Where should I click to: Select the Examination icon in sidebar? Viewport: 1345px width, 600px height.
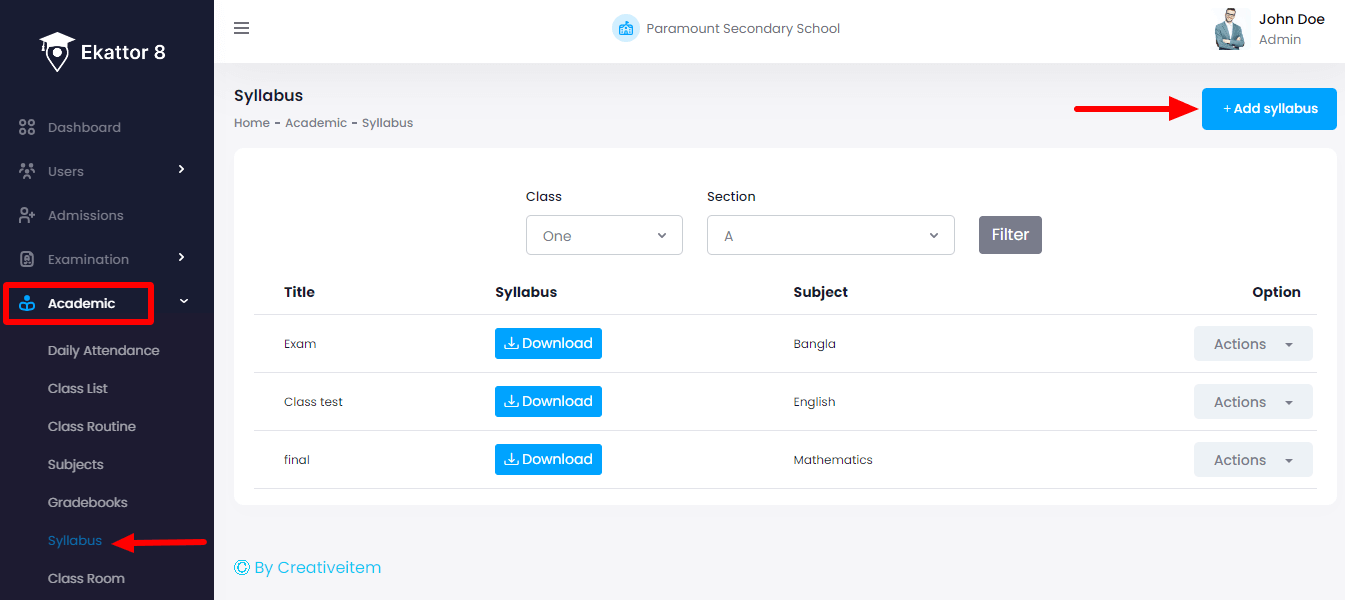[x=28, y=258]
